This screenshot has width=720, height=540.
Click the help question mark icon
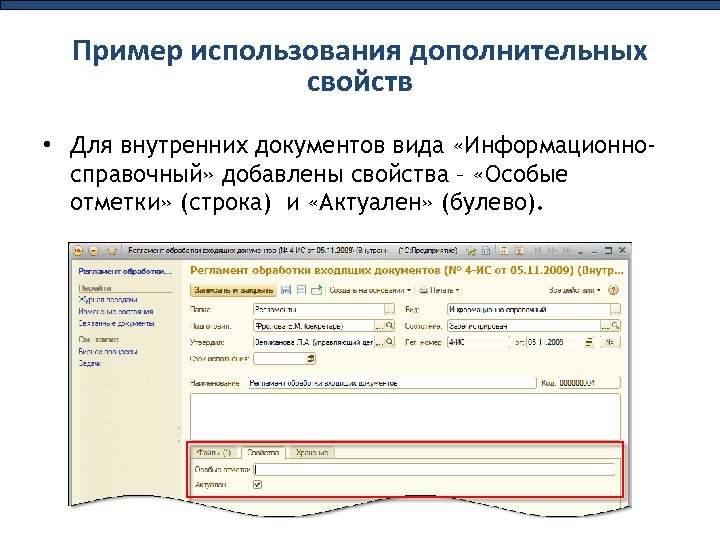pyautogui.click(x=613, y=290)
